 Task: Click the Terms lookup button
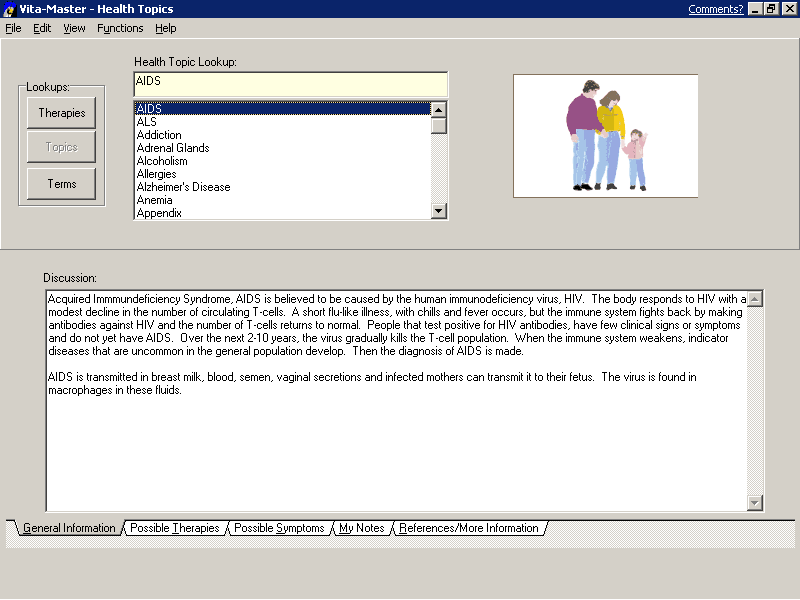[62, 184]
